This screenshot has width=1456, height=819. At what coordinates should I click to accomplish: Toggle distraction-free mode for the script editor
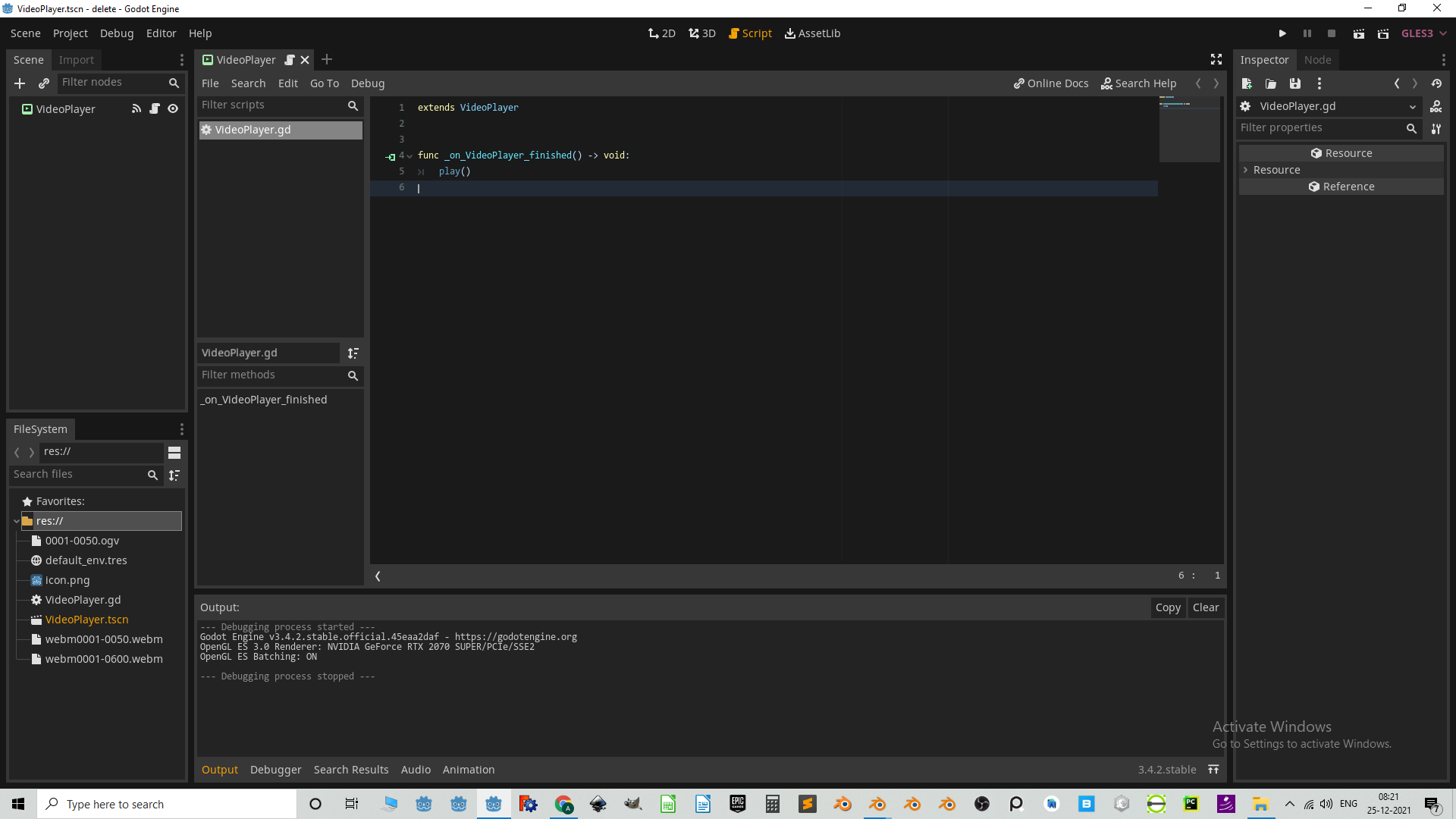[x=1216, y=59]
